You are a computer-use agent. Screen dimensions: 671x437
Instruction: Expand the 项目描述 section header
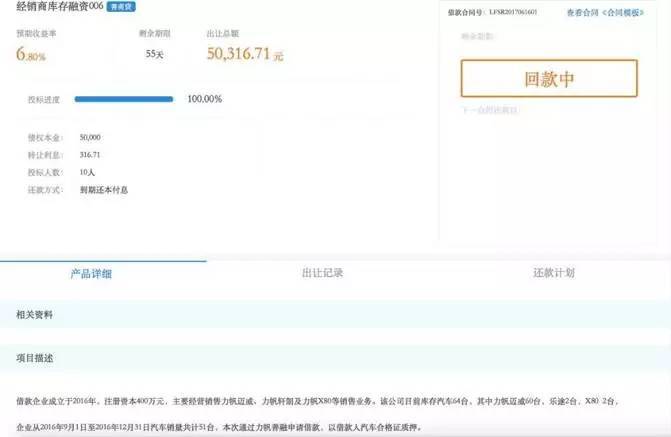[336, 358]
